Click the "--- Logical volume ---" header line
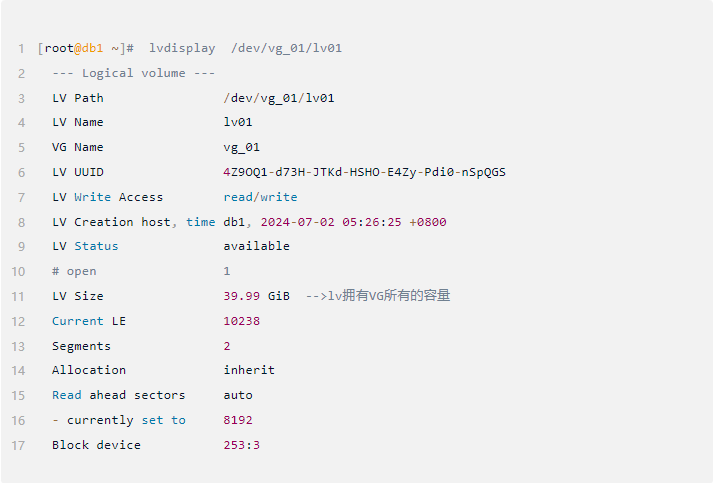This screenshot has width=714, height=483. (x=134, y=73)
